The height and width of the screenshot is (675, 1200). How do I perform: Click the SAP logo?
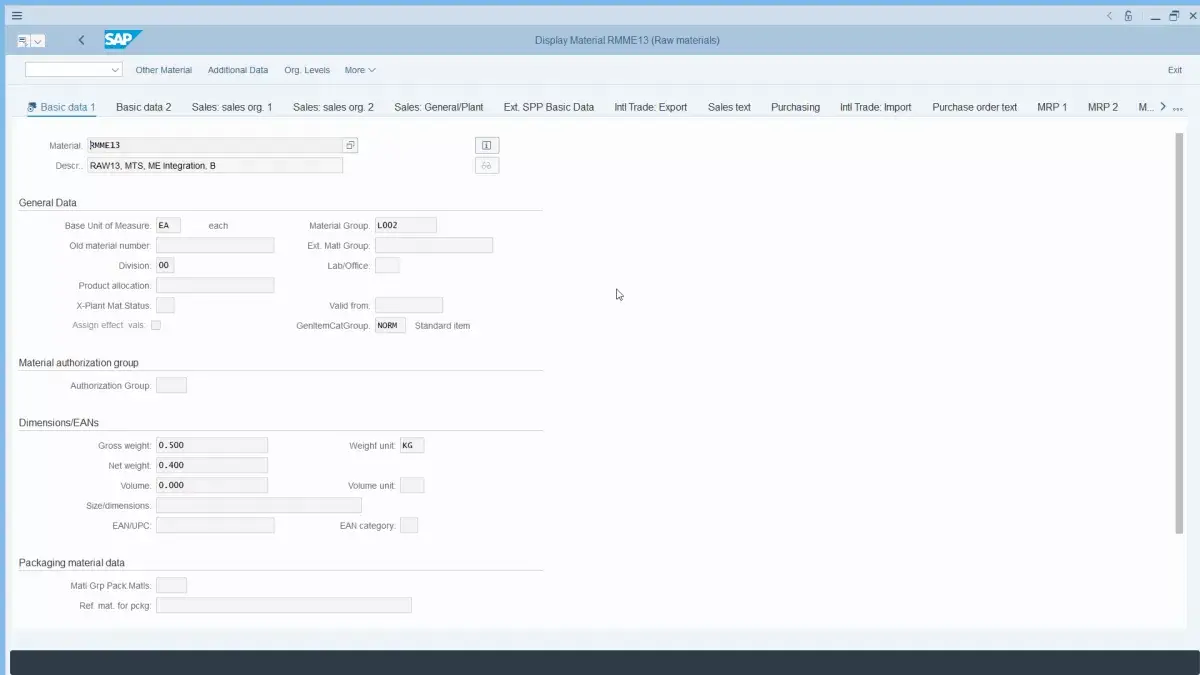(x=122, y=40)
